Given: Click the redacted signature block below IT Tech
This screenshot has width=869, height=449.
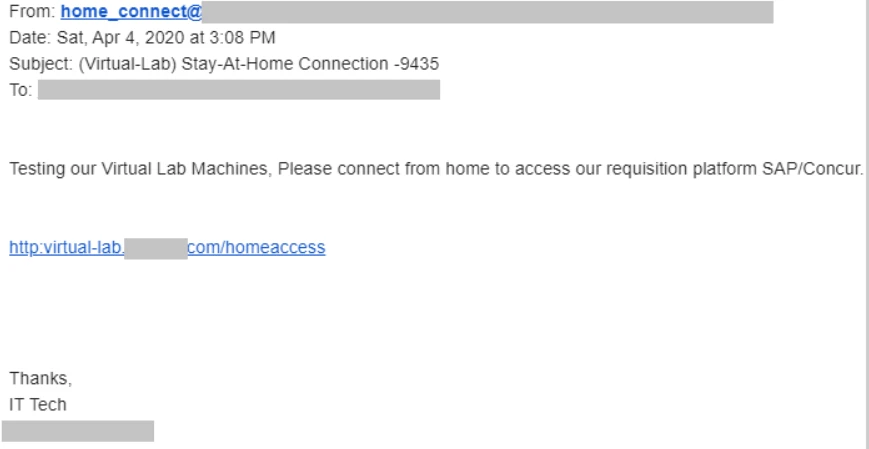Looking at the screenshot, I should (x=78, y=431).
